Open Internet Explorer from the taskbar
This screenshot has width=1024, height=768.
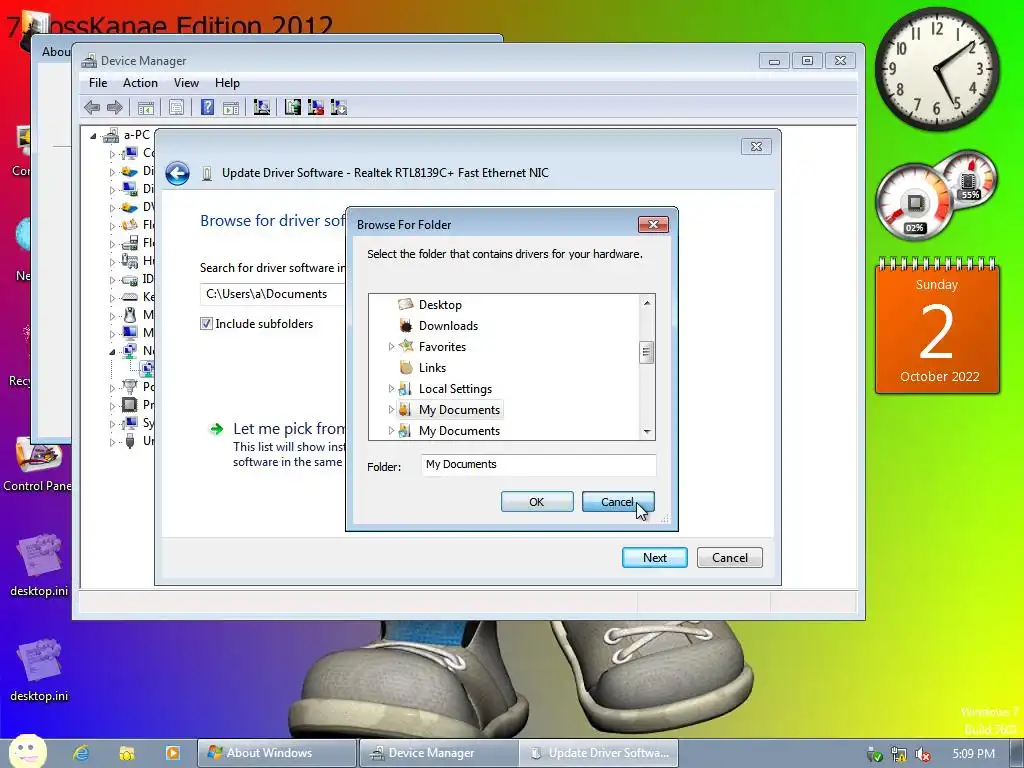tap(81, 753)
